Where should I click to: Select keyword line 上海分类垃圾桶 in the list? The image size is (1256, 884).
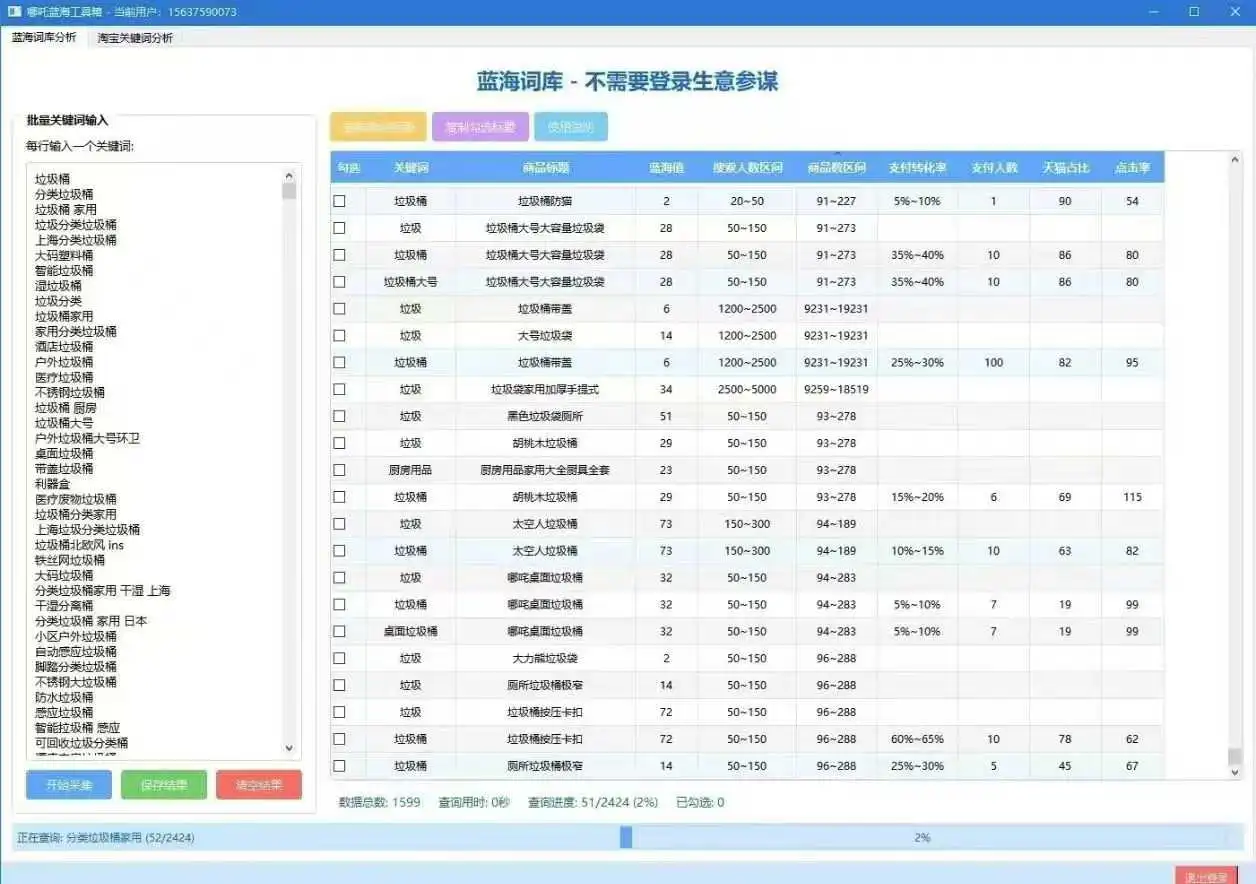click(x=75, y=240)
